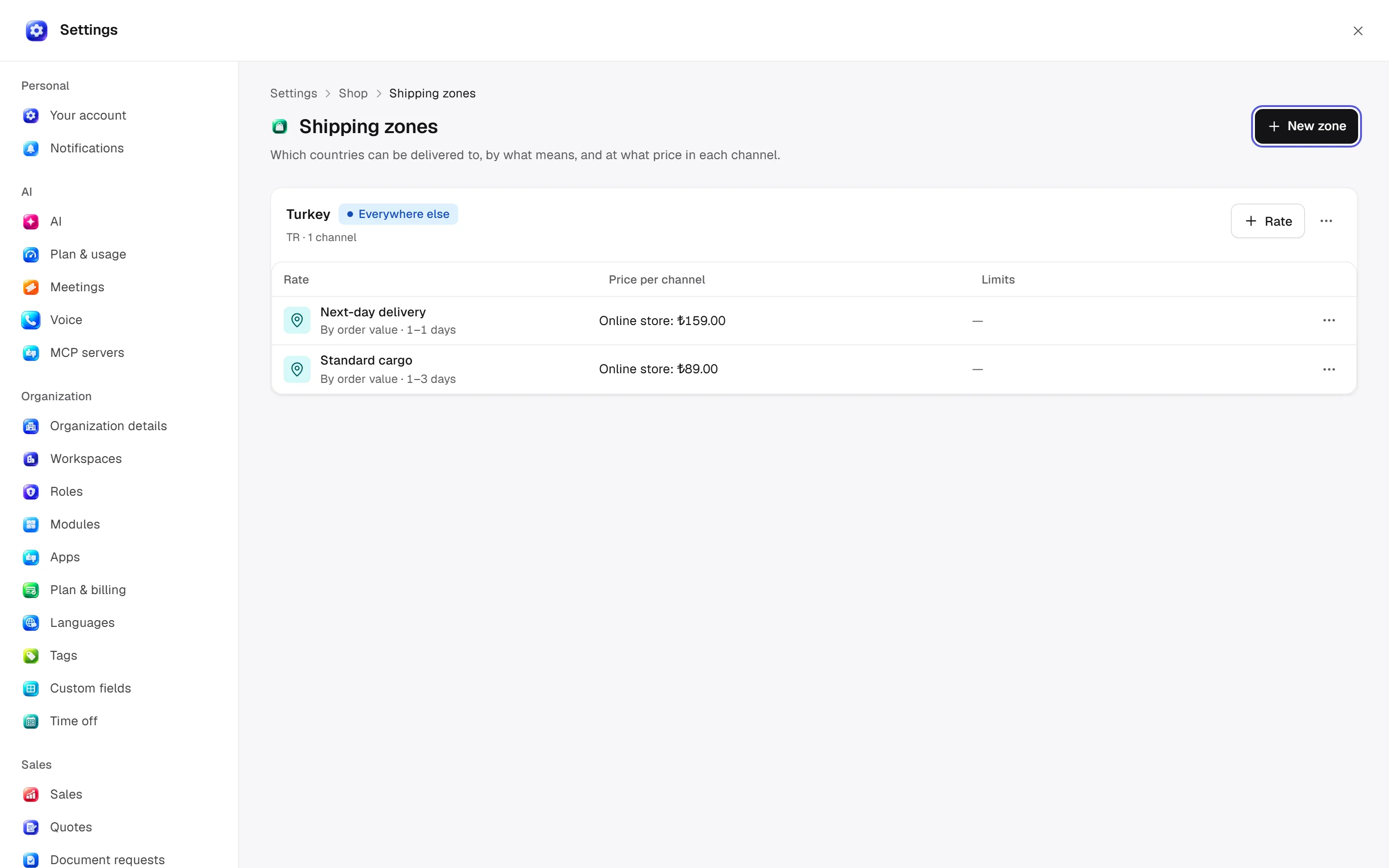The height and width of the screenshot is (868, 1389).
Task: Click the Plan & usage gauge icon
Action: tap(31, 254)
